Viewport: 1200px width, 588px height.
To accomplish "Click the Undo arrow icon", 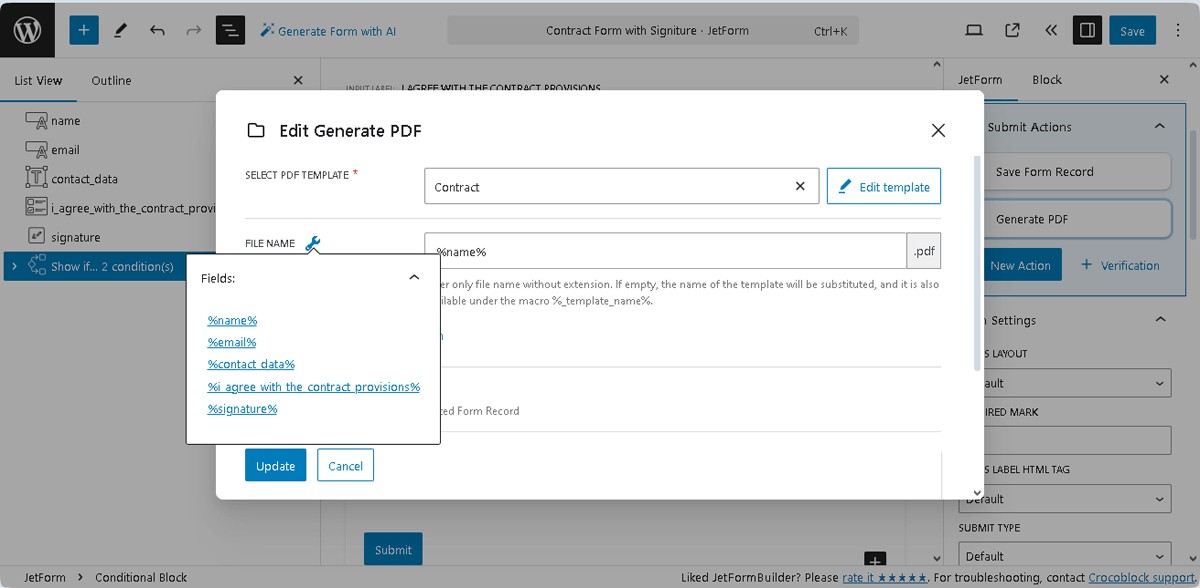I will (157, 29).
